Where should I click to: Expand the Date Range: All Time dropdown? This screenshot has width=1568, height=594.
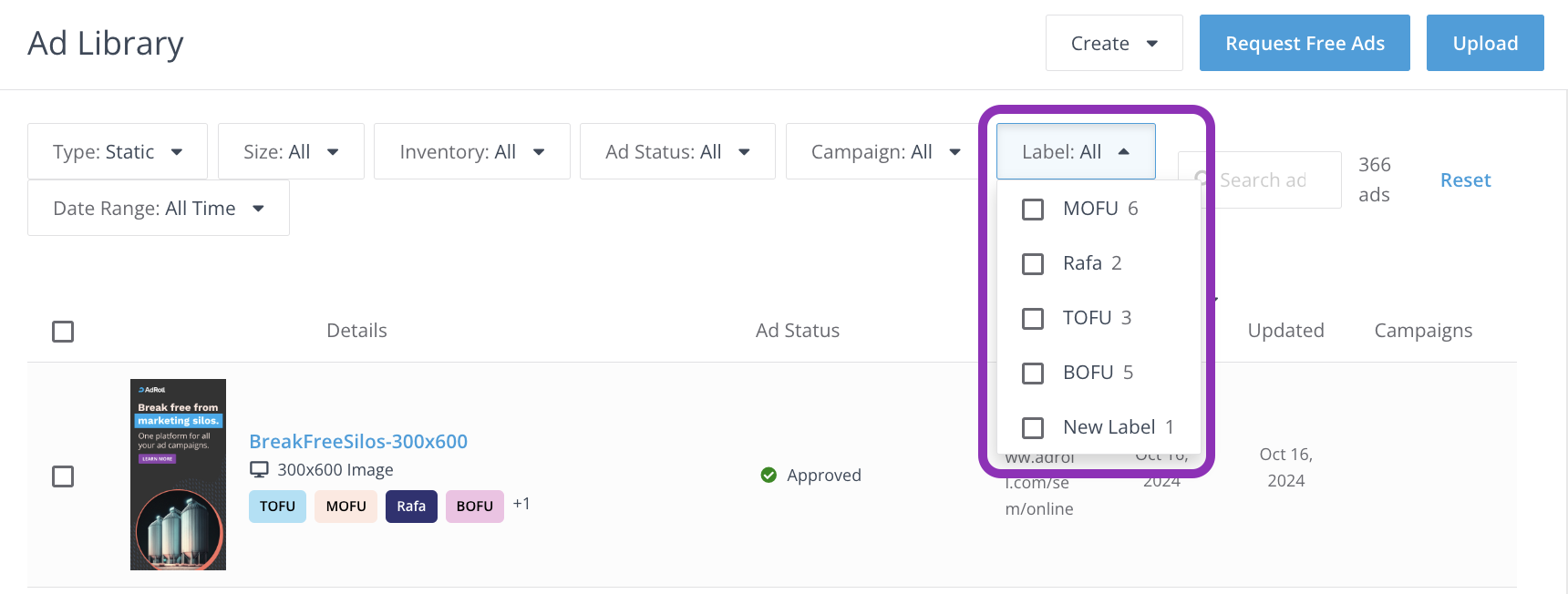pyautogui.click(x=159, y=208)
